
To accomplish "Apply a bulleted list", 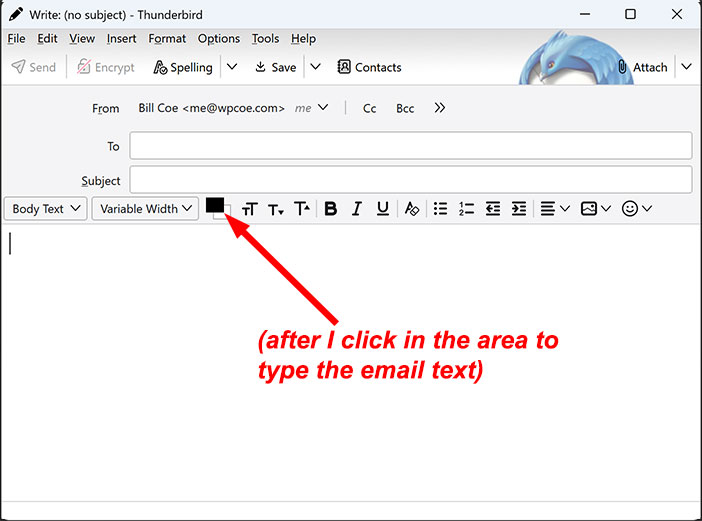I will pyautogui.click(x=441, y=209).
